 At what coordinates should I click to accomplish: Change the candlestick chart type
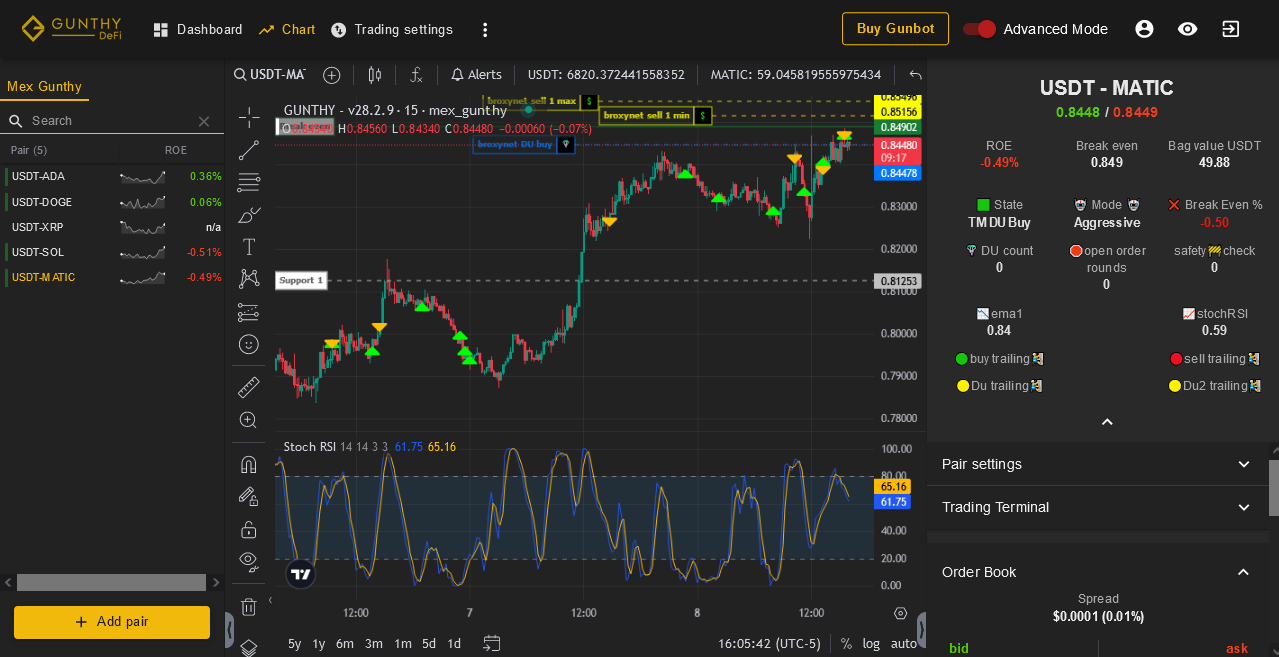[375, 75]
